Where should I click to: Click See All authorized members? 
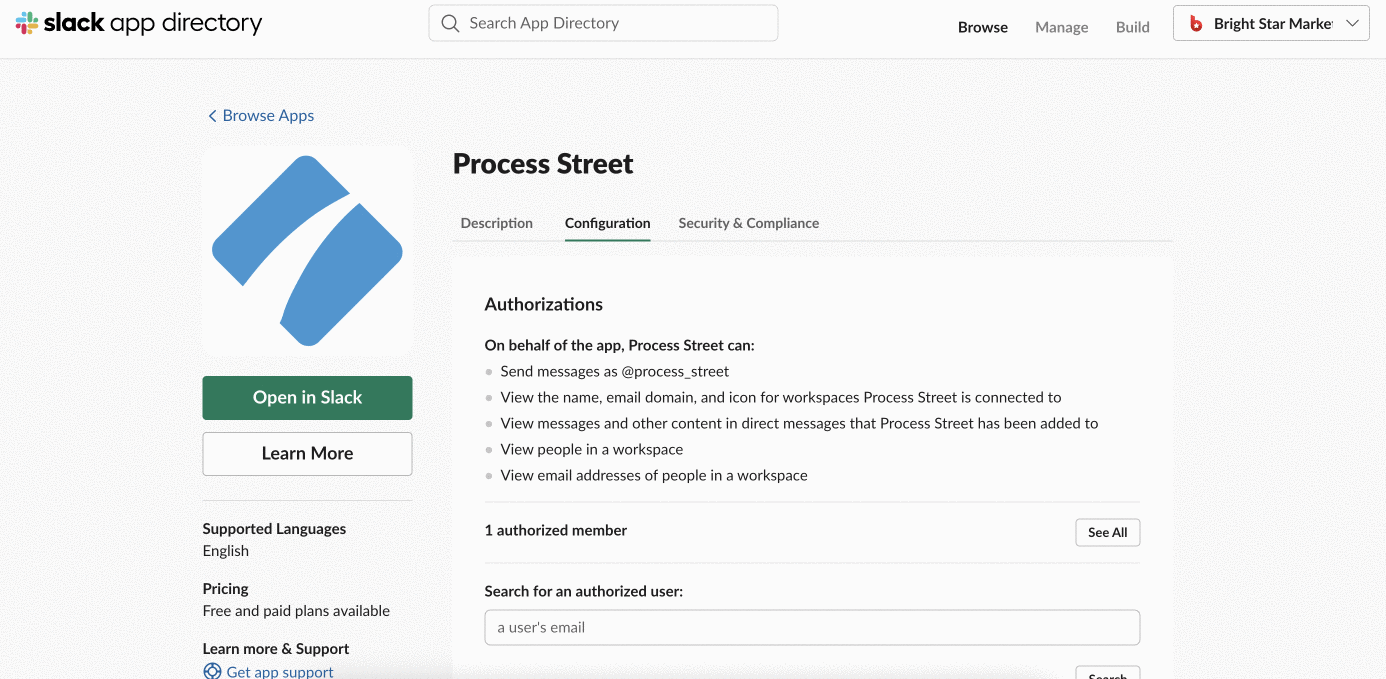click(x=1107, y=532)
